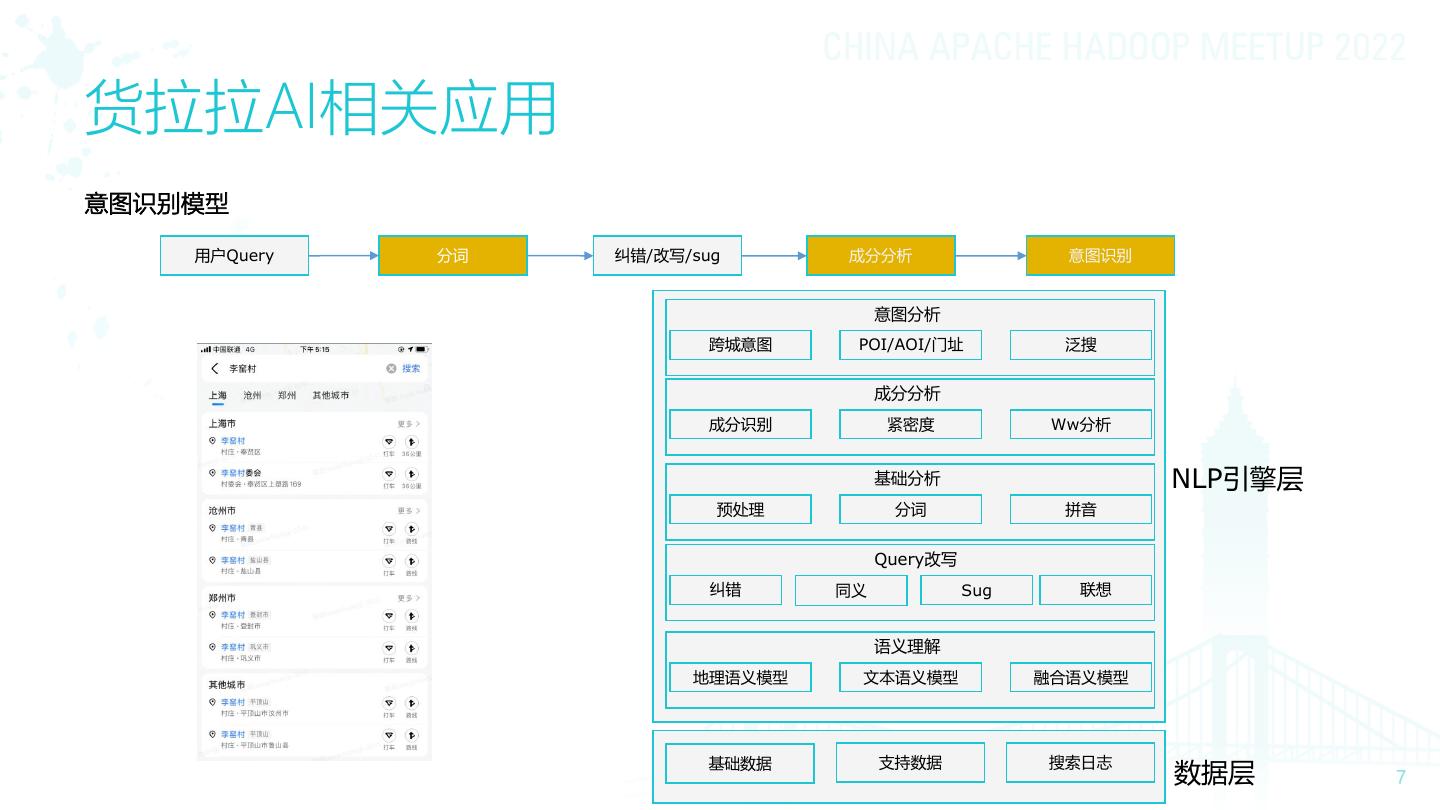Click the 搜索日志 box
This screenshot has height=810, width=1440.
[1080, 762]
